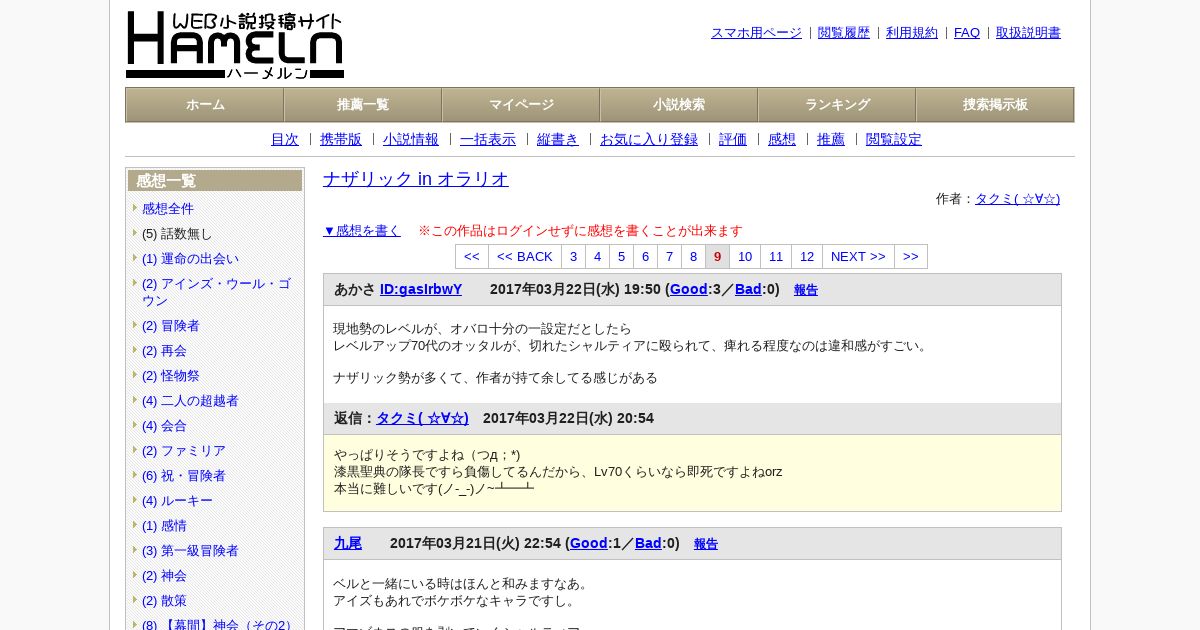
Task: Open 閲覧履歴 link
Action: 844,33
